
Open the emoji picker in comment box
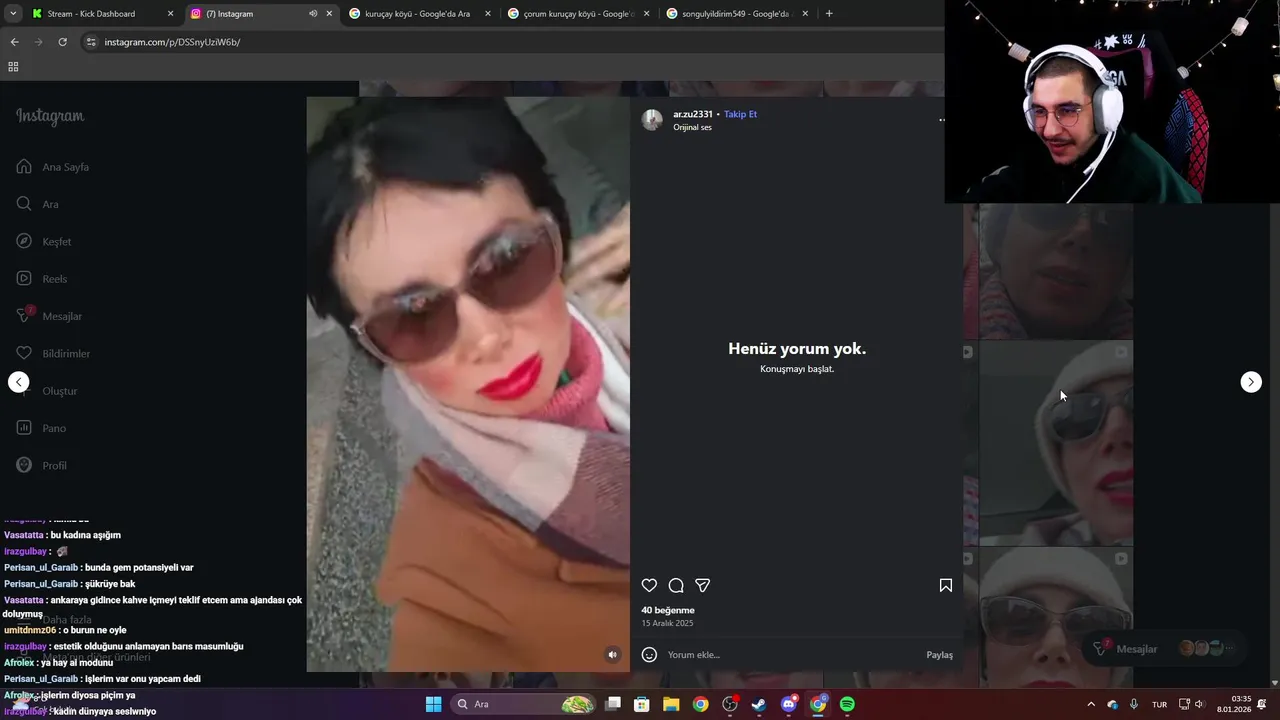coord(649,654)
